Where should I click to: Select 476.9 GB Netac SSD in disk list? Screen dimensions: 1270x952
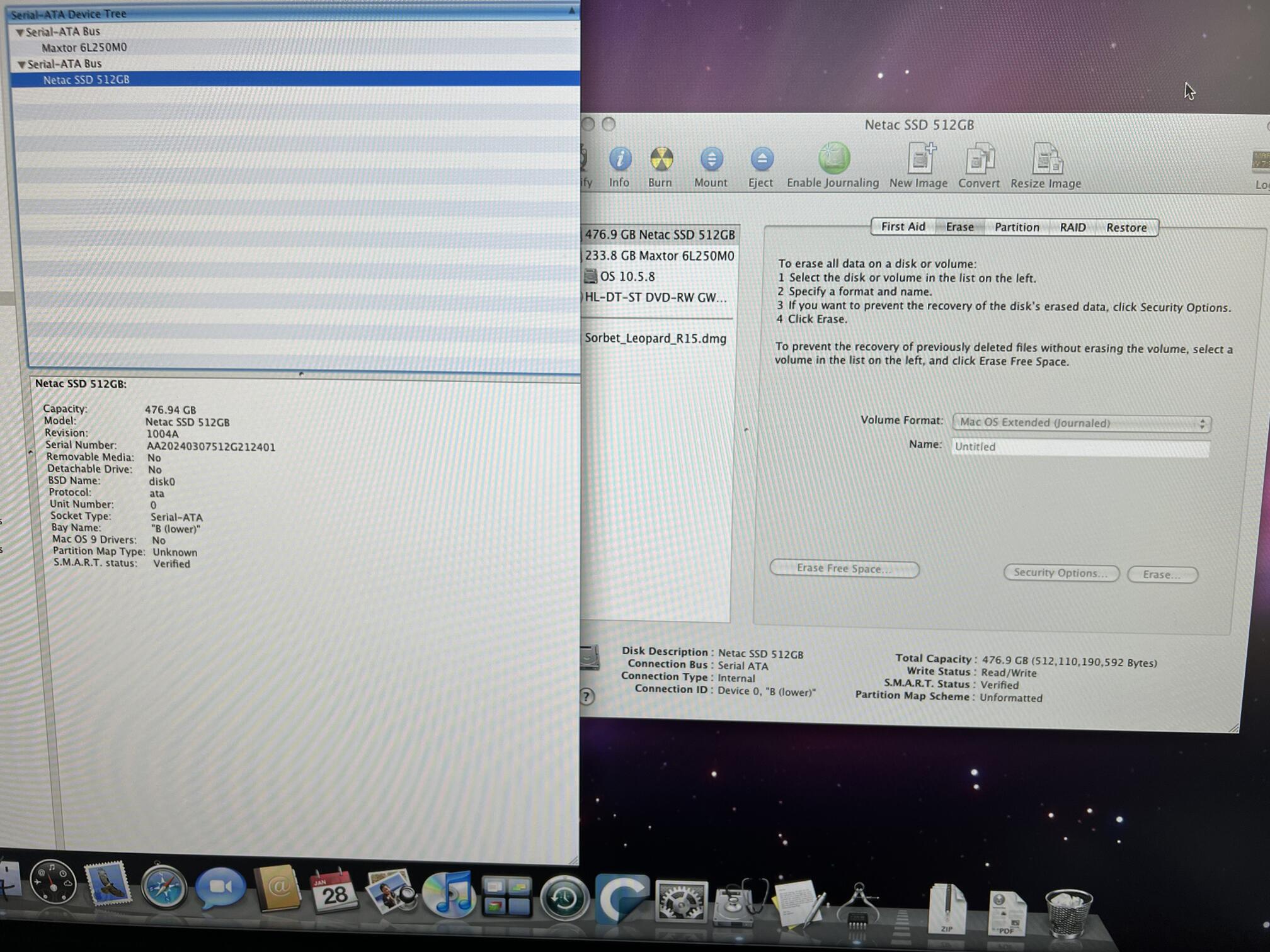660,235
